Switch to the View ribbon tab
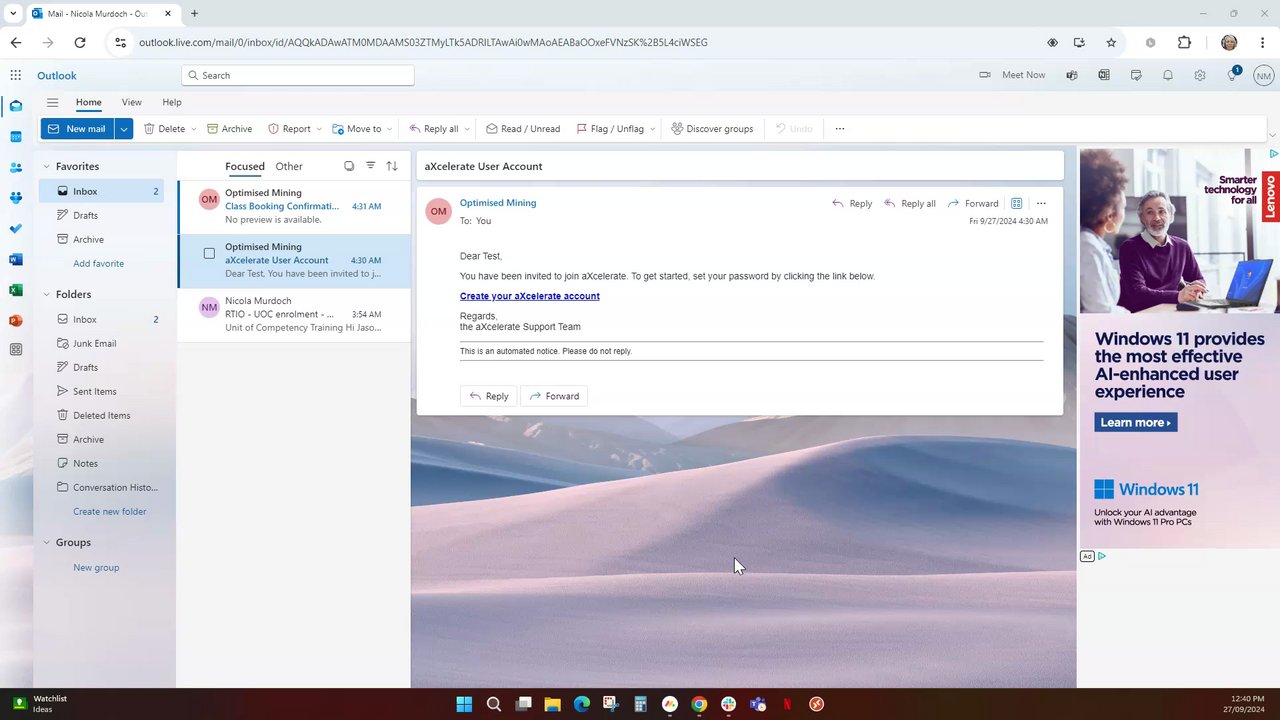Viewport: 1280px width, 720px height. 131,102
